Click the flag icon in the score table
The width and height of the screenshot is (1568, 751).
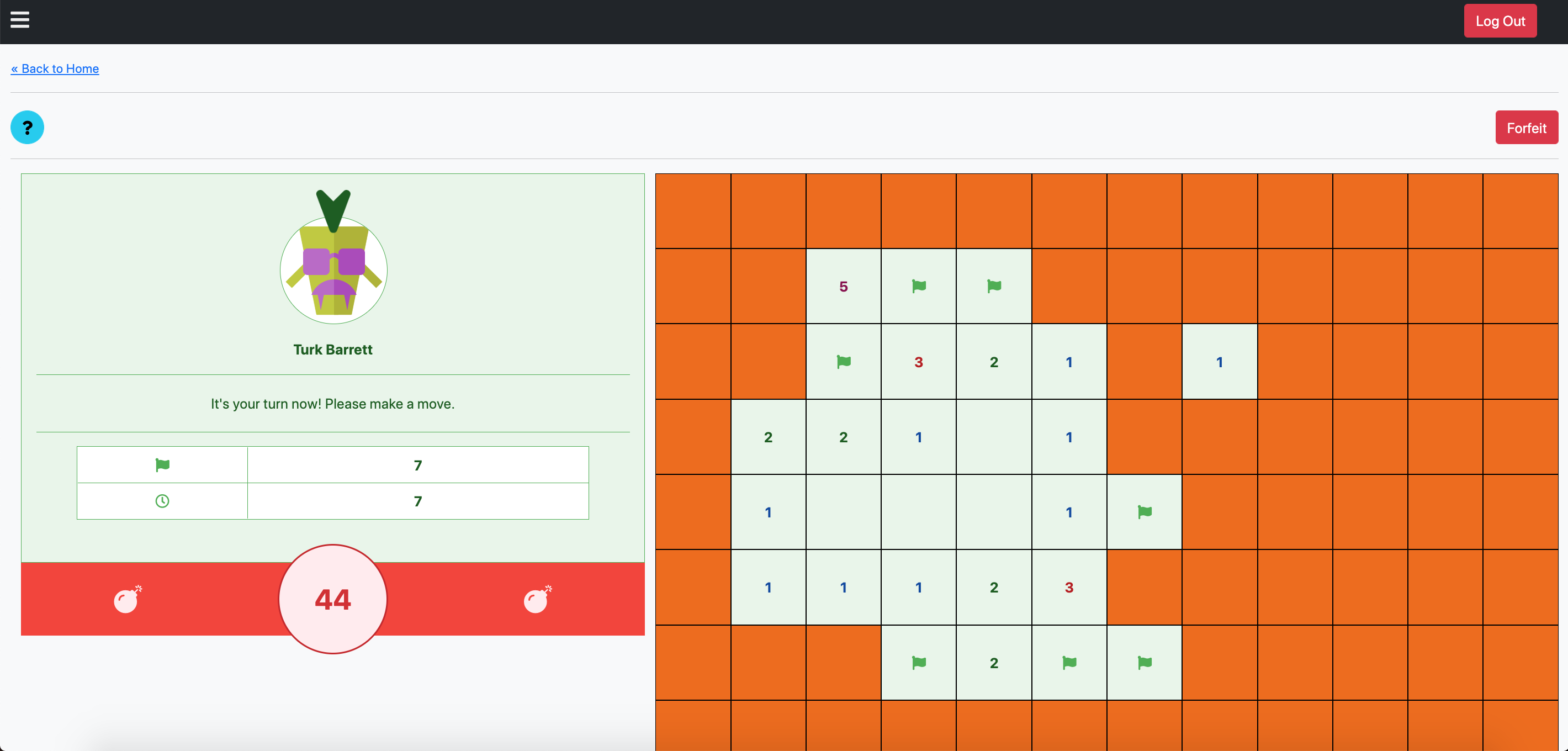162,465
